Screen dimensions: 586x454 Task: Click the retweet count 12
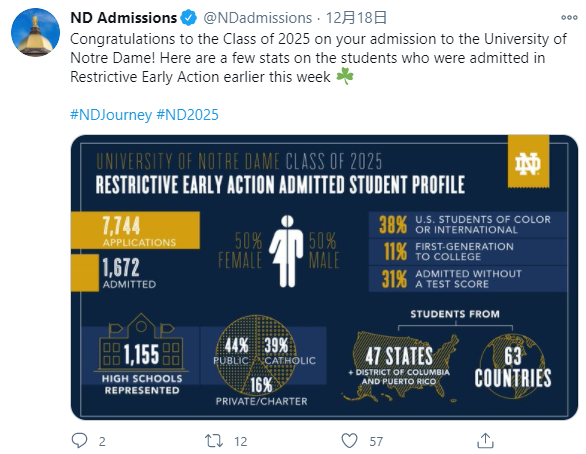point(241,442)
